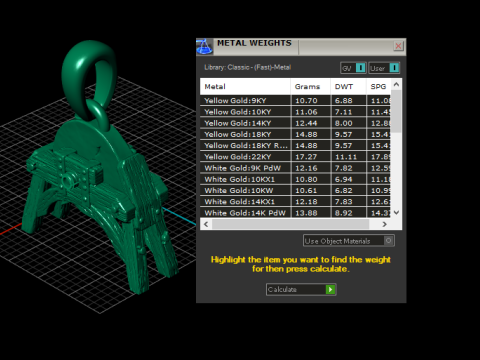Click the horizontal scrollbar thumb
This screenshot has height=360, width=480.
coord(291,224)
